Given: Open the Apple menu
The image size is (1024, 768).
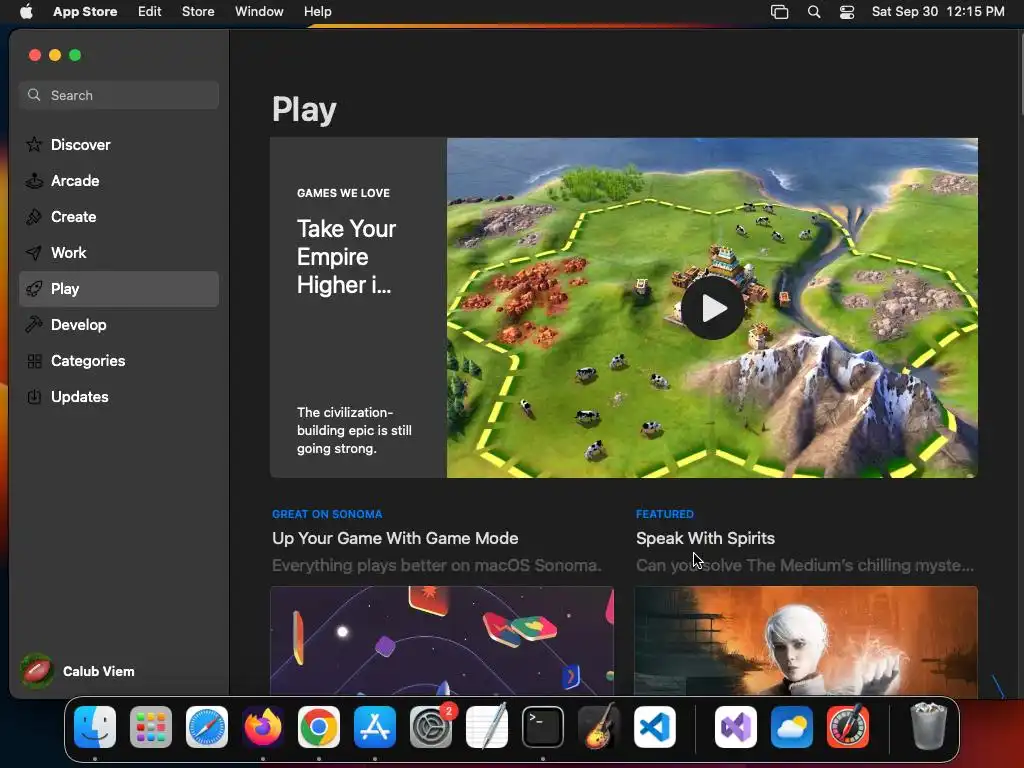Looking at the screenshot, I should coord(26,12).
